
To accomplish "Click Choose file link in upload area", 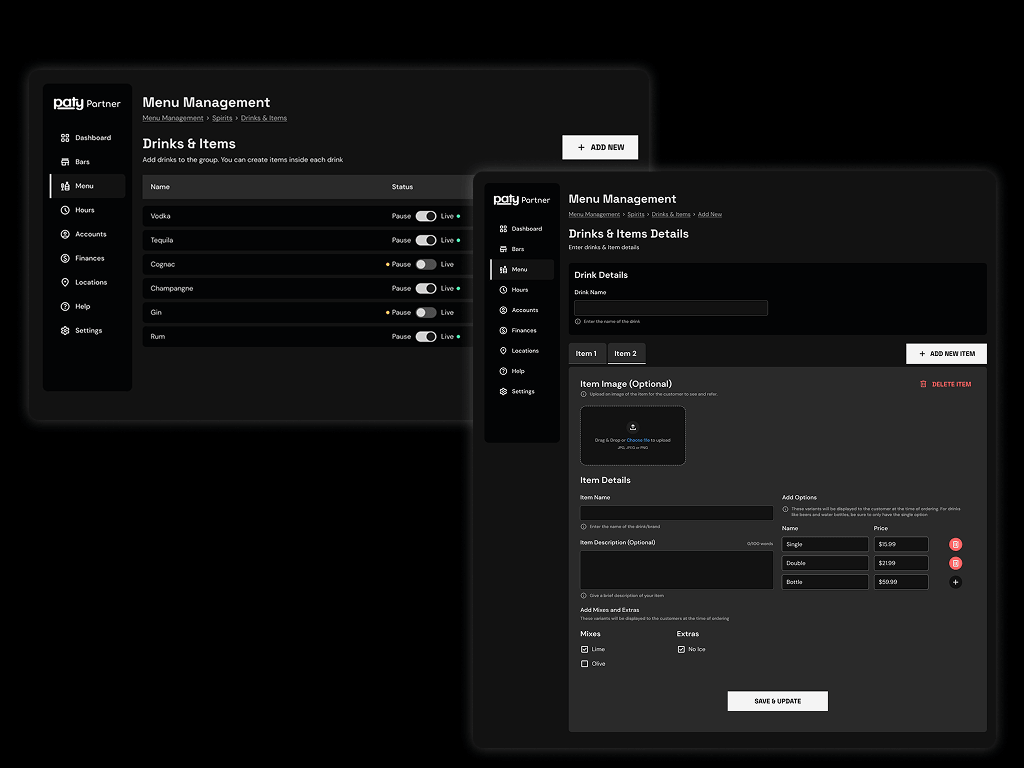I will [x=638, y=440].
